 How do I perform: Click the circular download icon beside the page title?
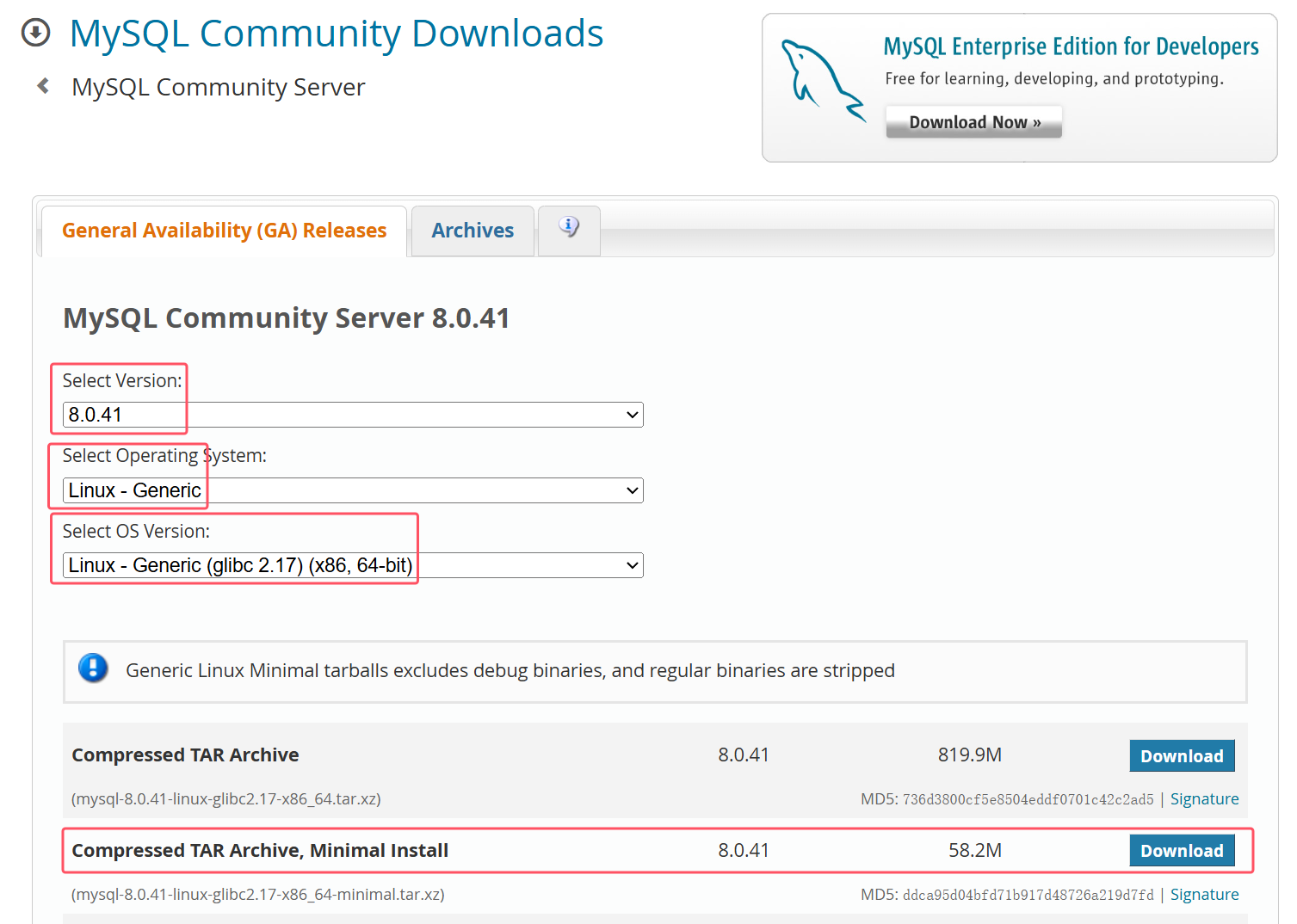(35, 34)
